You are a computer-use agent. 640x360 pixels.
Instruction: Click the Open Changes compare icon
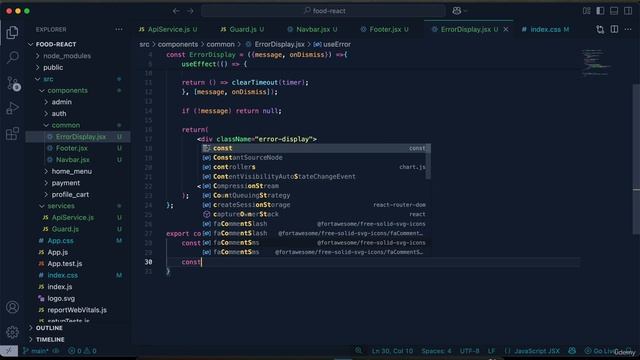click(x=600, y=29)
